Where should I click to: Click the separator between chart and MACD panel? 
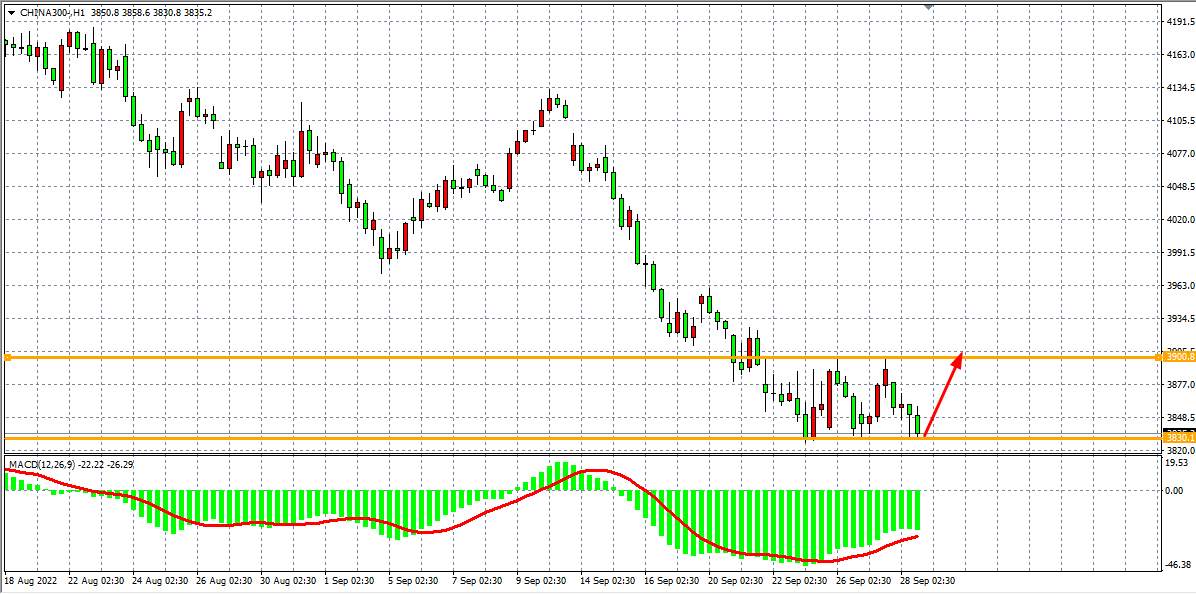[580, 456]
